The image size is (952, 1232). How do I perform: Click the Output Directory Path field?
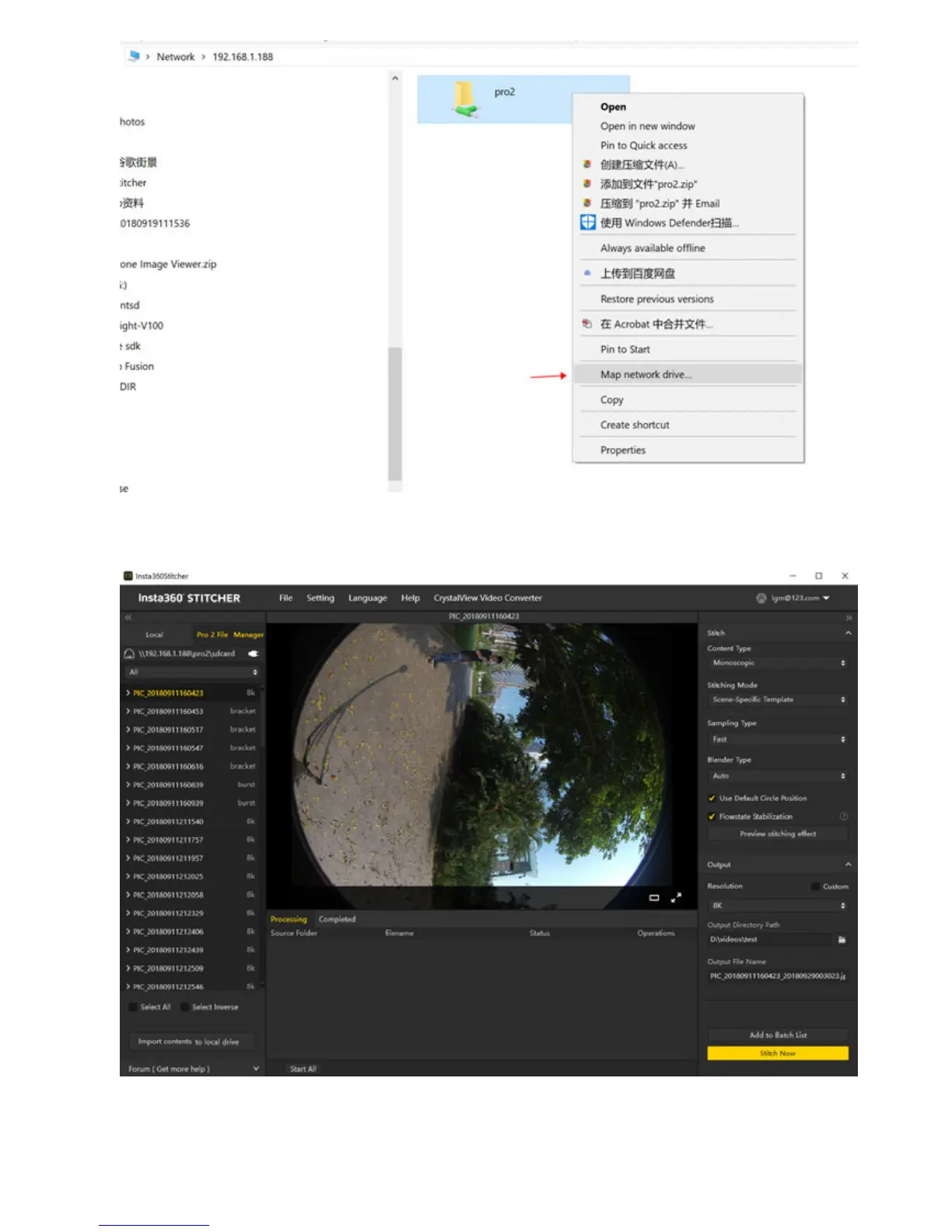770,940
